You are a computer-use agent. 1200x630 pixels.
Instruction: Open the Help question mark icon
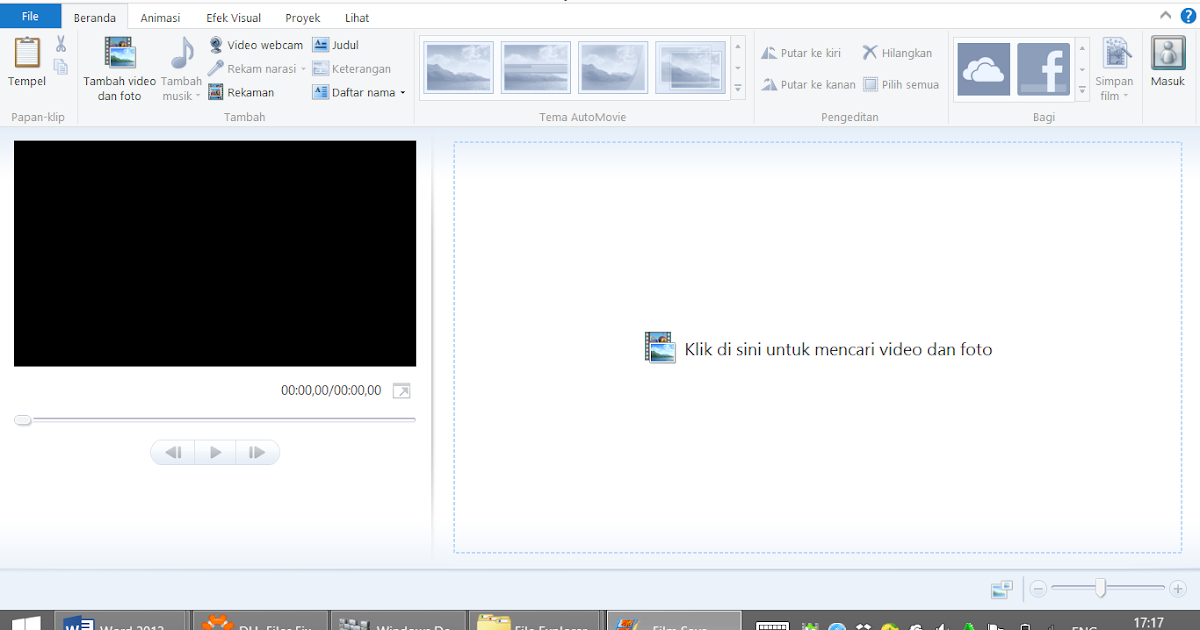pos(1187,15)
